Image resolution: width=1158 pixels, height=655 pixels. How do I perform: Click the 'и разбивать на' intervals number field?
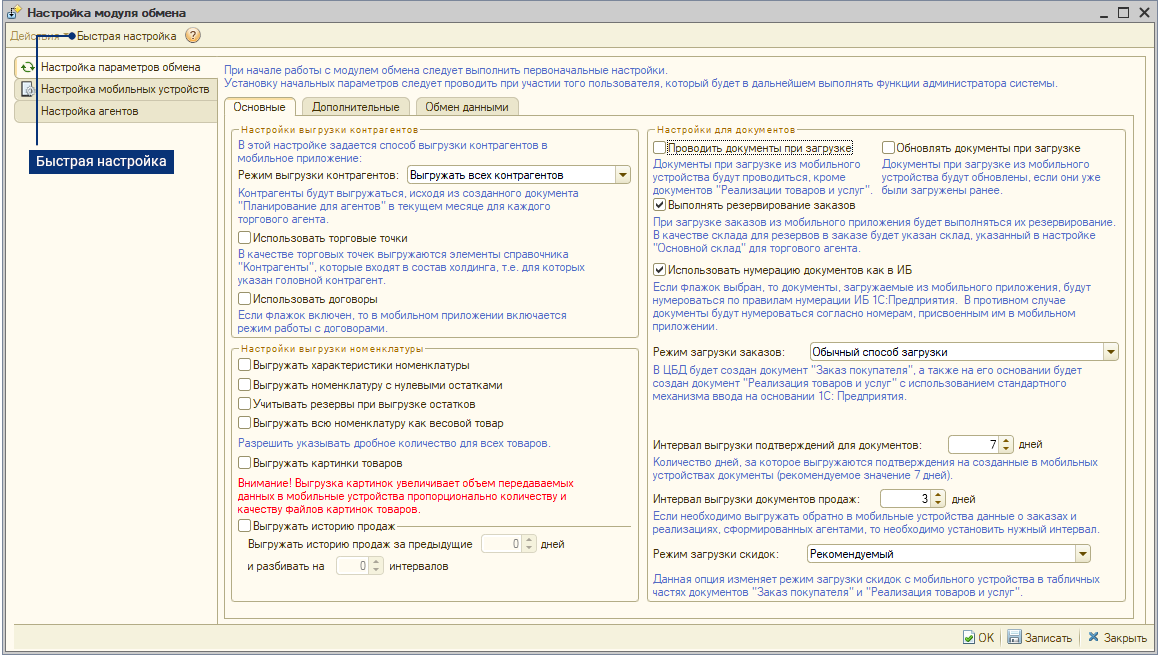tap(353, 566)
